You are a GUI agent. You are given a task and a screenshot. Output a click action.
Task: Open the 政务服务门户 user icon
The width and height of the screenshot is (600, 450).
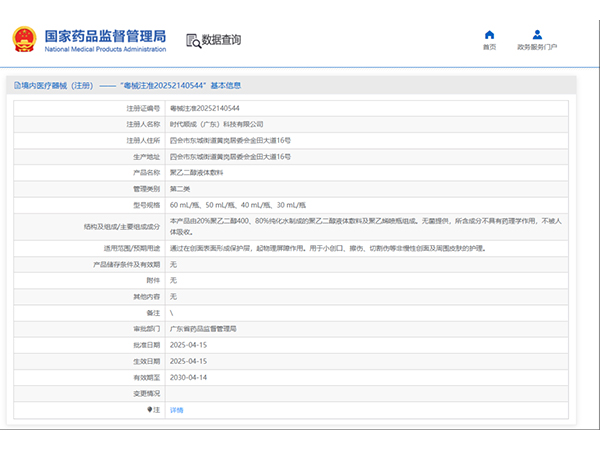[537, 35]
